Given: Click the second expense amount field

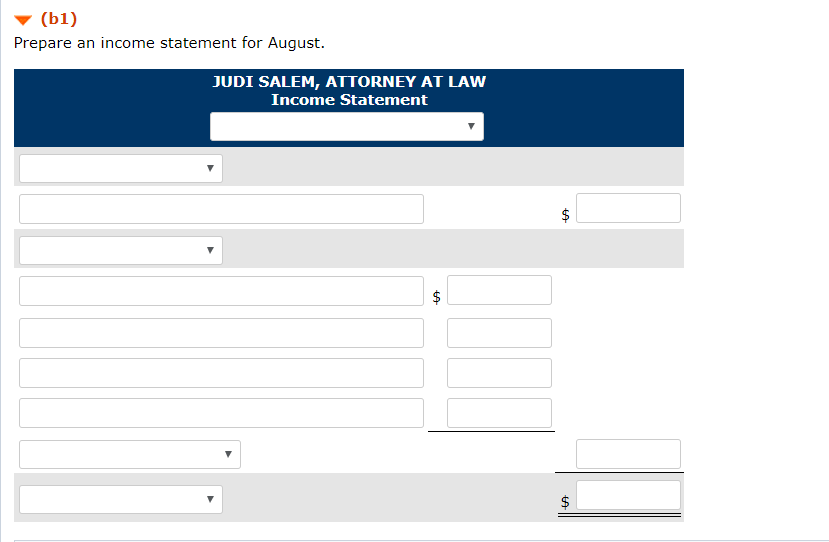Looking at the screenshot, I should pyautogui.click(x=499, y=333).
